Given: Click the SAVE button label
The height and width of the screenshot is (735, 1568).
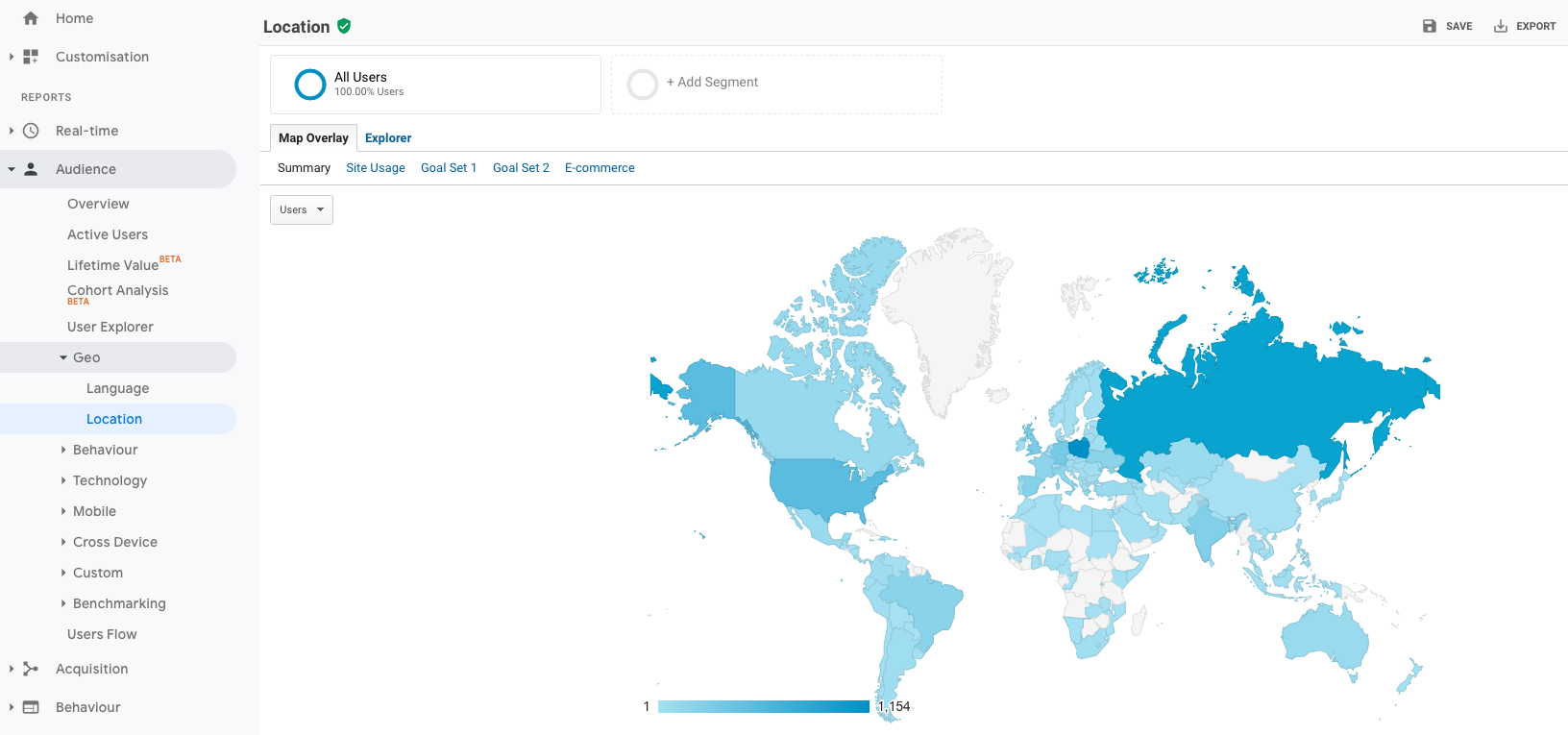Looking at the screenshot, I should (1458, 27).
